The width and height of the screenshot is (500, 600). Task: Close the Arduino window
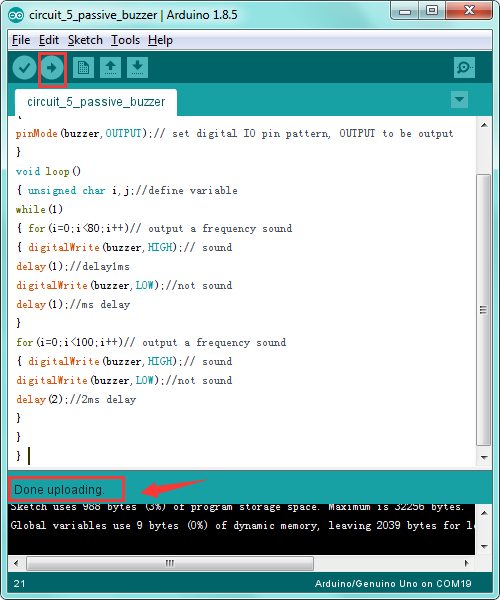pos(469,11)
